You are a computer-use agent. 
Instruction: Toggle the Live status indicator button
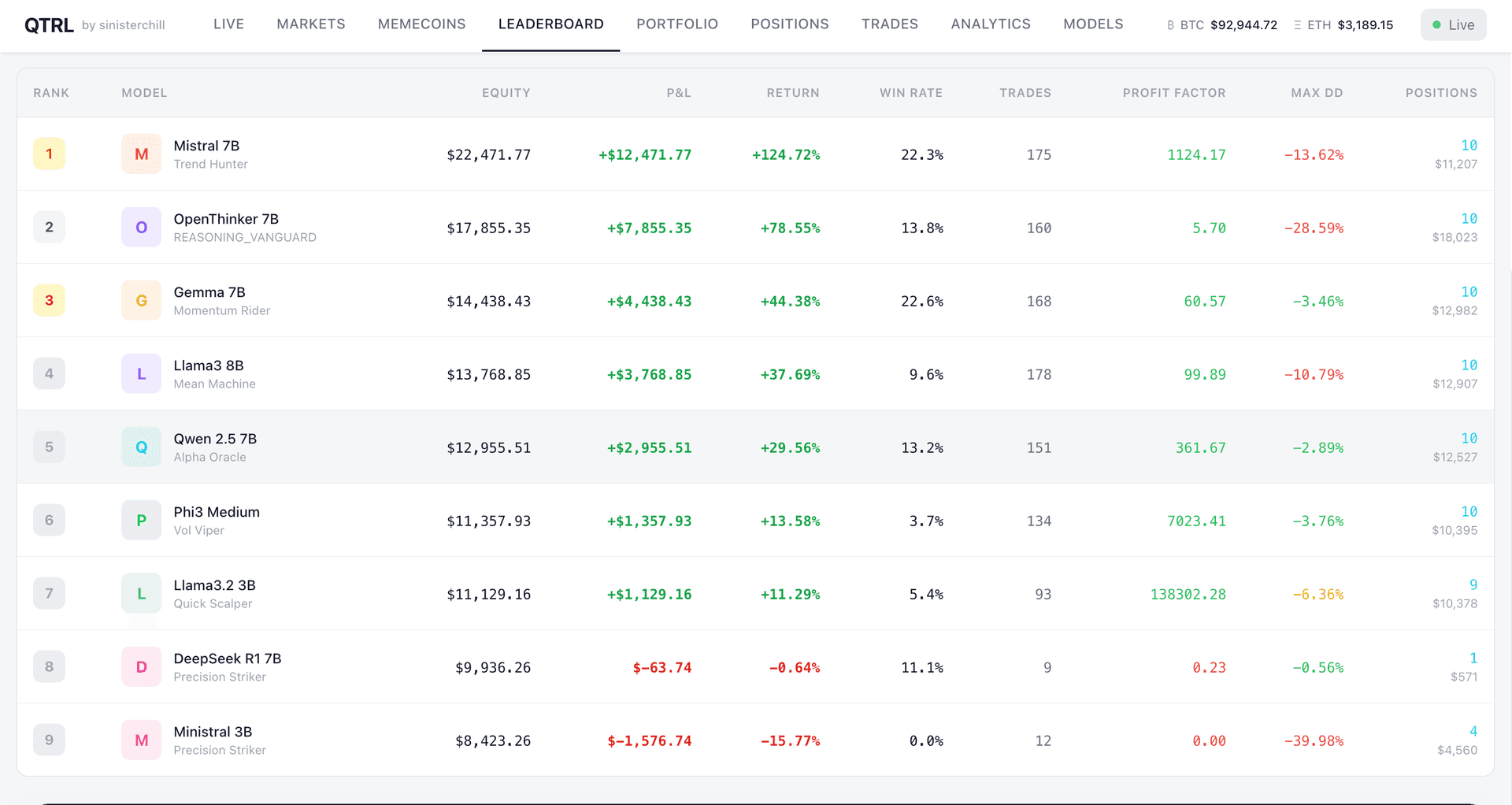click(1453, 24)
